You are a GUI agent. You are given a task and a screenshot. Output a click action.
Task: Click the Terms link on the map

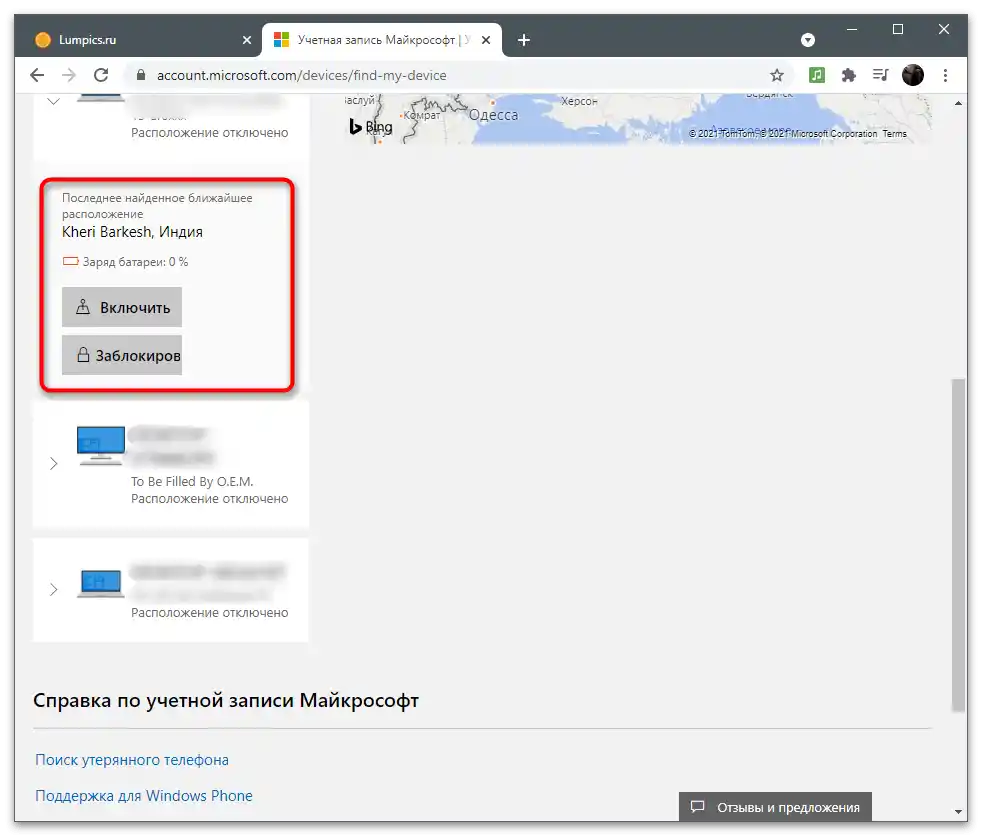[x=894, y=133]
